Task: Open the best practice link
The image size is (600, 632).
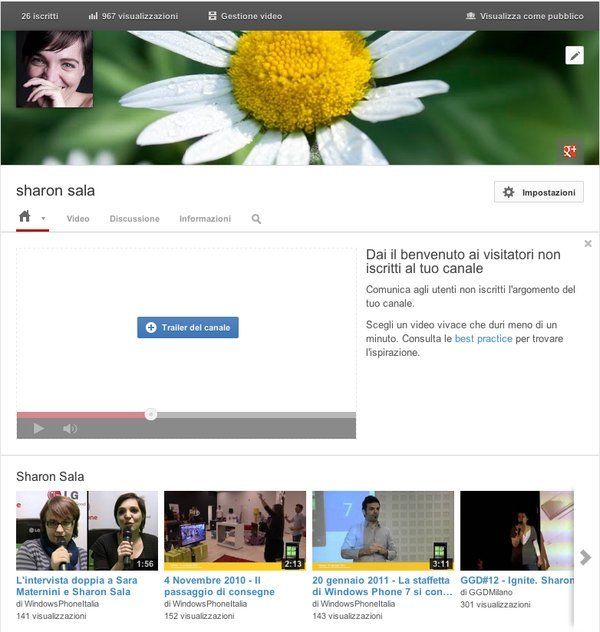Action: [x=484, y=339]
